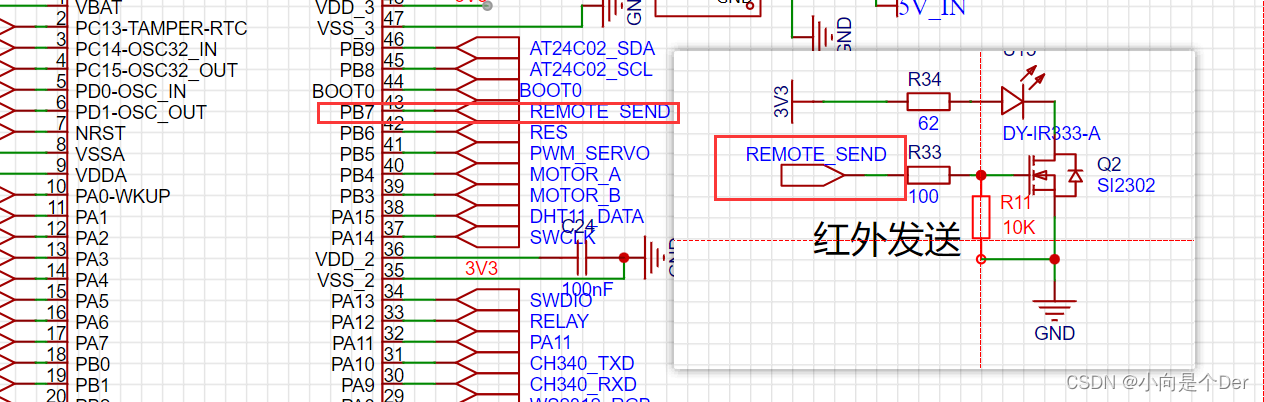Image resolution: width=1264 pixels, height=402 pixels.
Task: Click the PD0-OSC_IN pin label
Action: pyautogui.click(x=130, y=91)
